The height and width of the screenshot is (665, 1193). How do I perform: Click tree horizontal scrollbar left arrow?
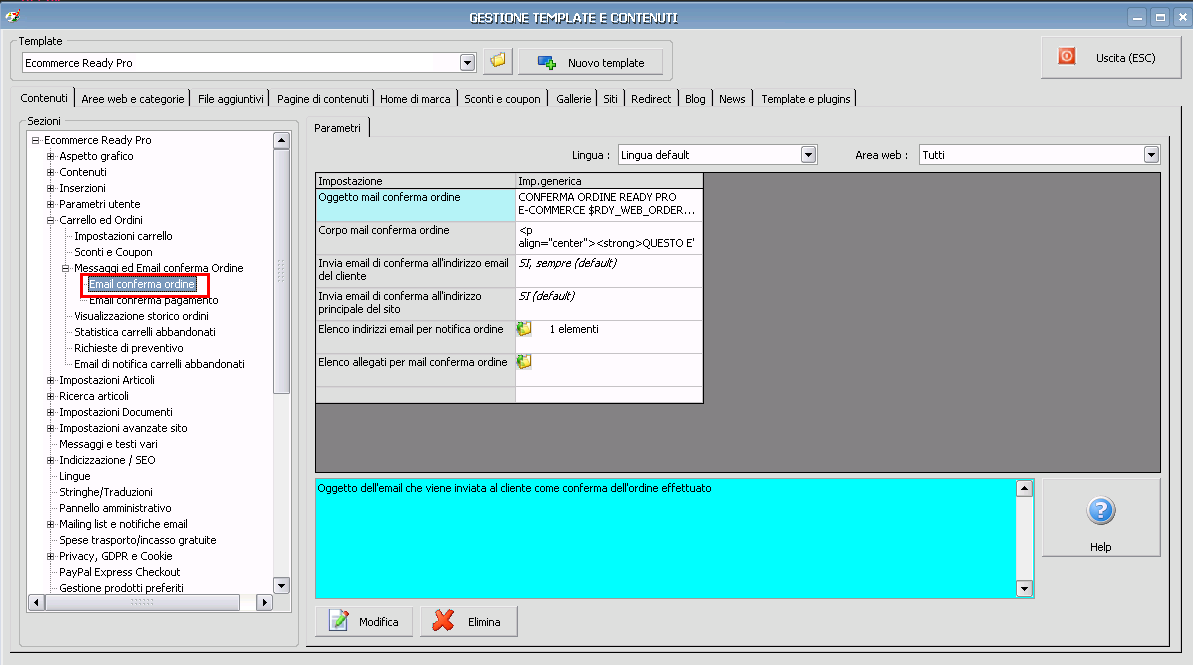(36, 602)
